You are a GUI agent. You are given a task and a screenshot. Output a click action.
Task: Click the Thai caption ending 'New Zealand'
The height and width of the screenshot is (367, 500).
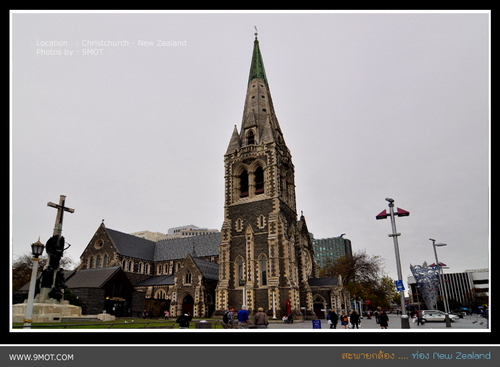416,355
